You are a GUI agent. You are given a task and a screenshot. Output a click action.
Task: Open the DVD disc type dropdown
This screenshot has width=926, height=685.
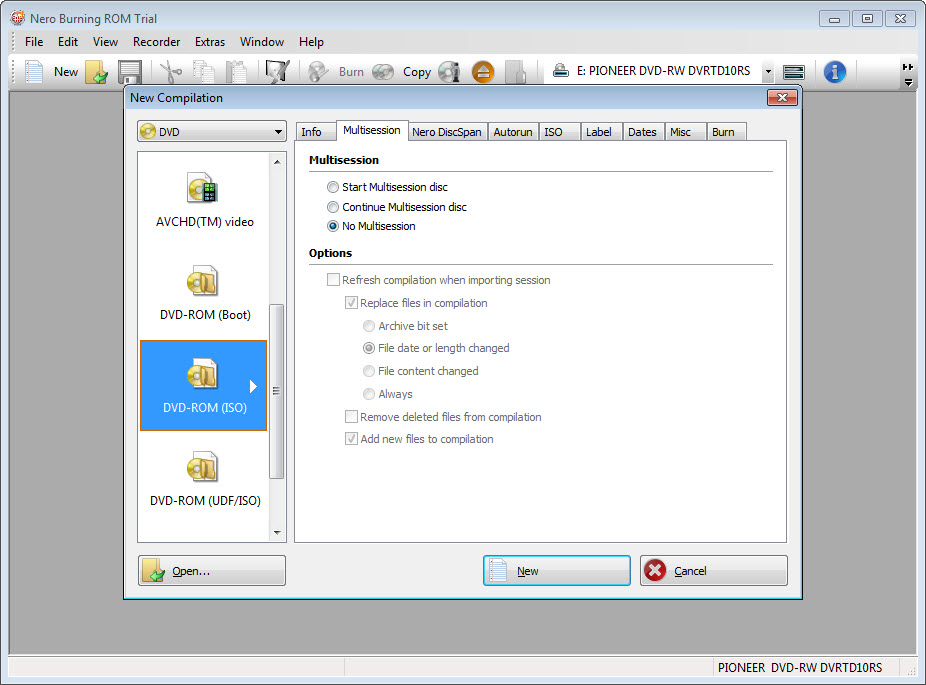[212, 132]
